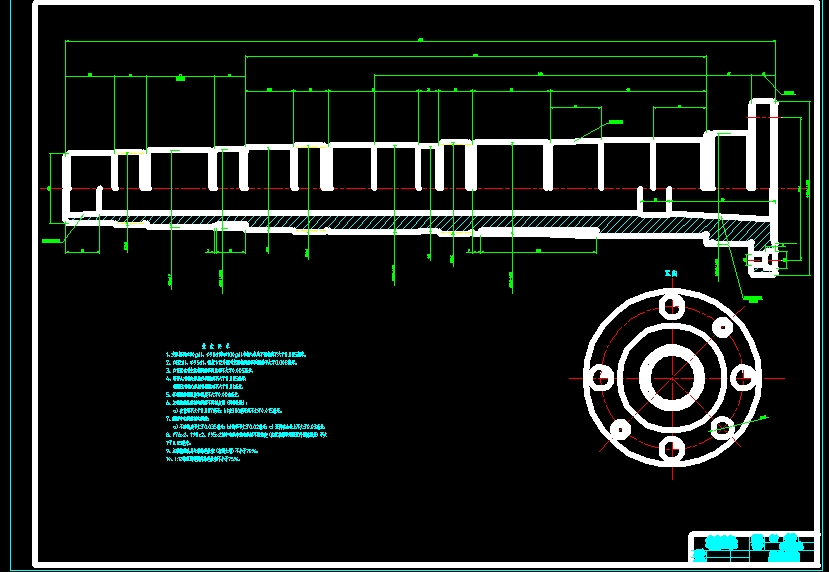The width and height of the screenshot is (829, 572).
Task: Click the title block in bottom-right corner
Action: (752, 547)
